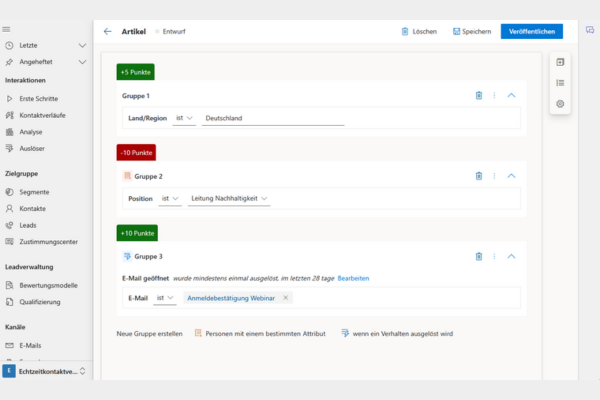Delete Gruppe 1 with its trash icon

[479, 95]
